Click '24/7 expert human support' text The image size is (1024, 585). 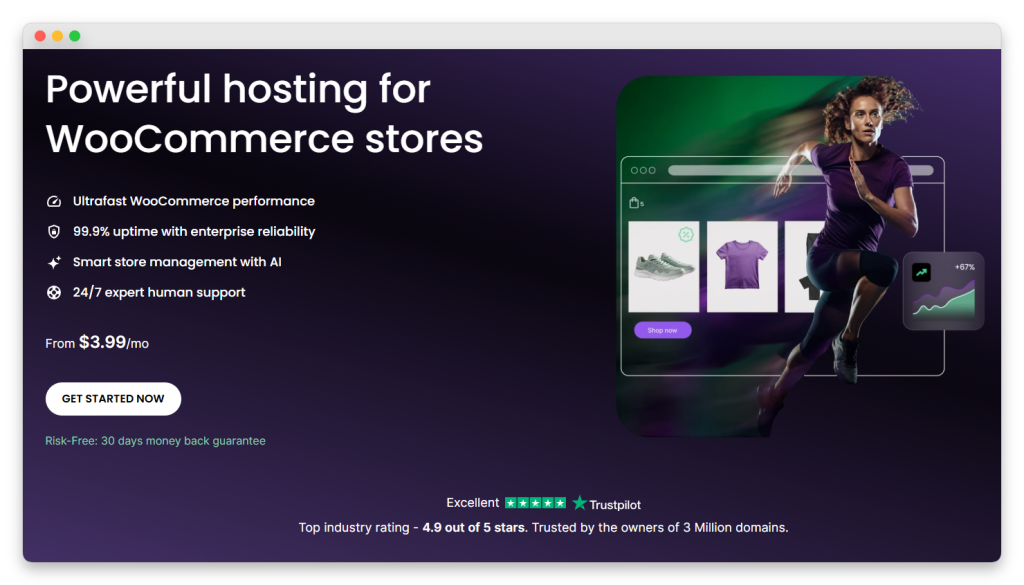(x=159, y=292)
